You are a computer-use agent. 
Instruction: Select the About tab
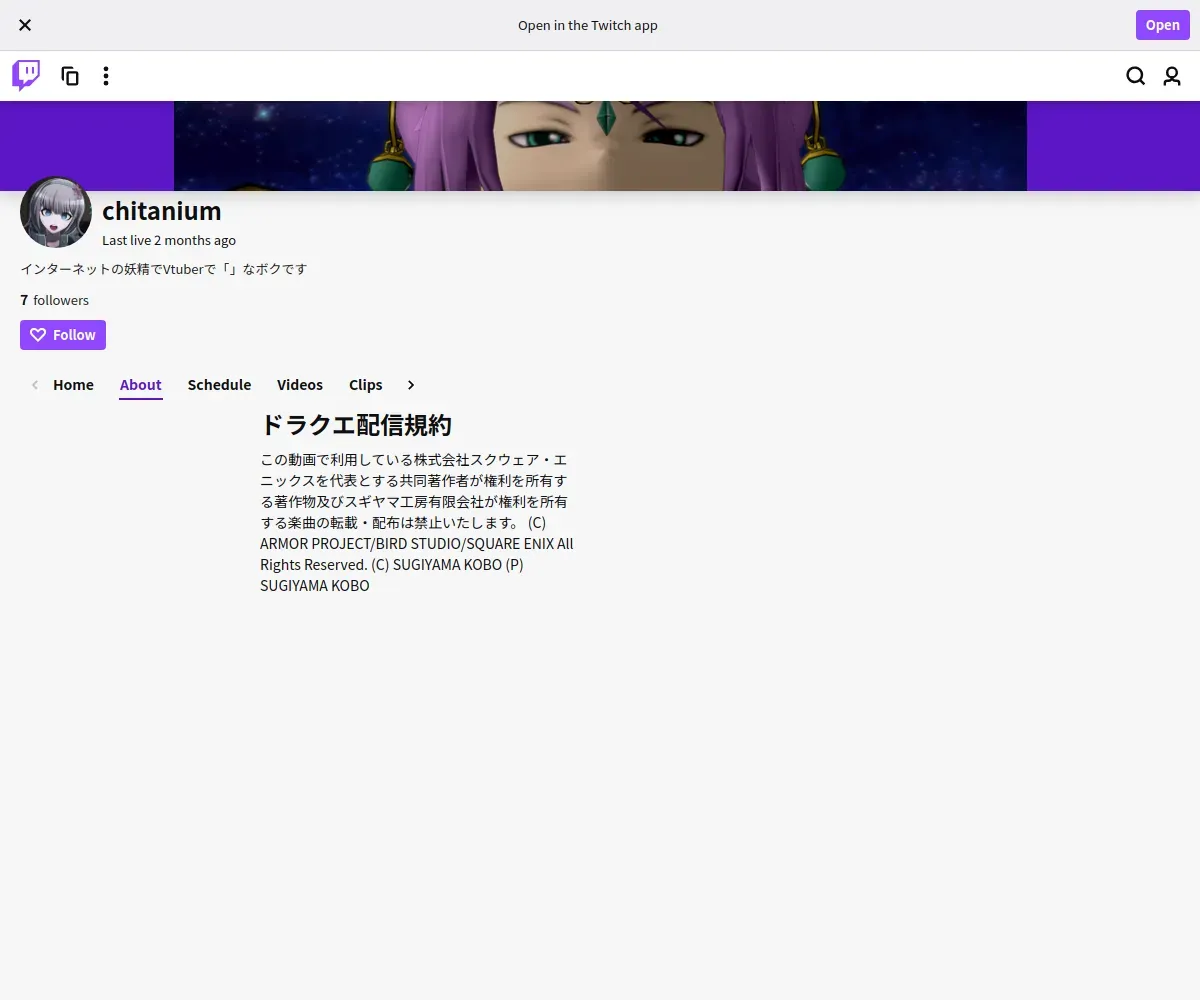pos(141,385)
